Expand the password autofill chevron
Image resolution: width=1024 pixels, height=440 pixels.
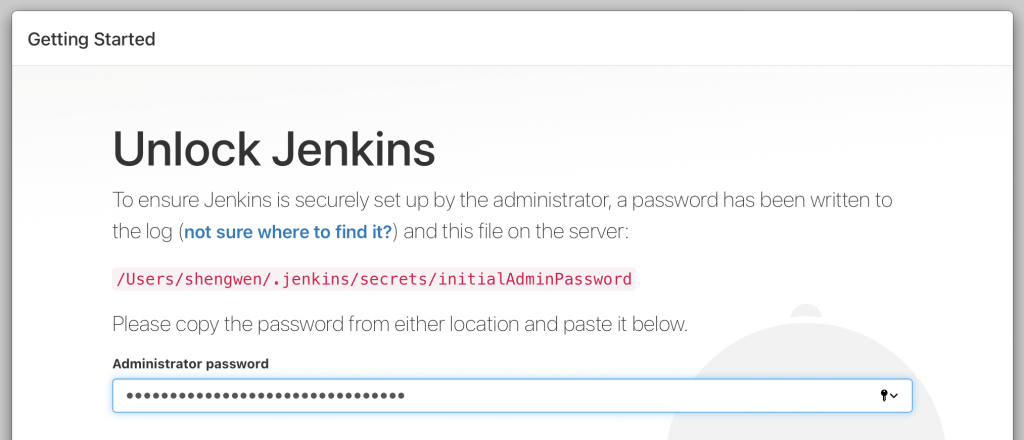[x=894, y=396]
